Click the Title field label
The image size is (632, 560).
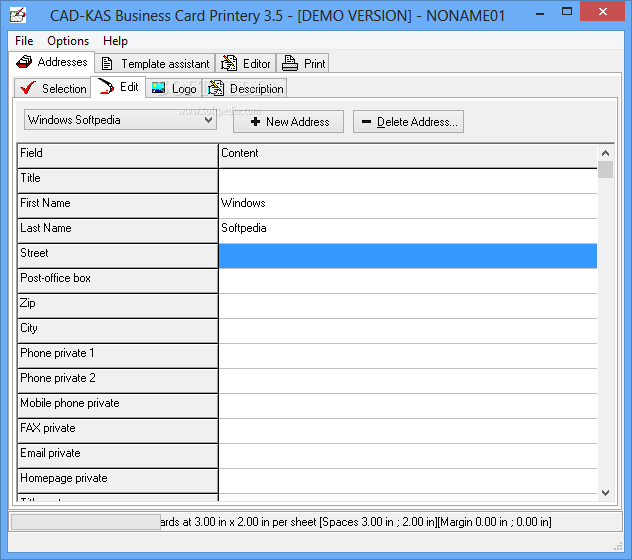pos(118,181)
